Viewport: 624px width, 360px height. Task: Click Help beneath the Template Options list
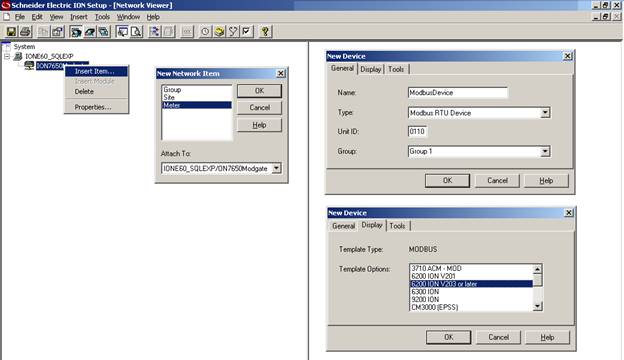pos(547,337)
